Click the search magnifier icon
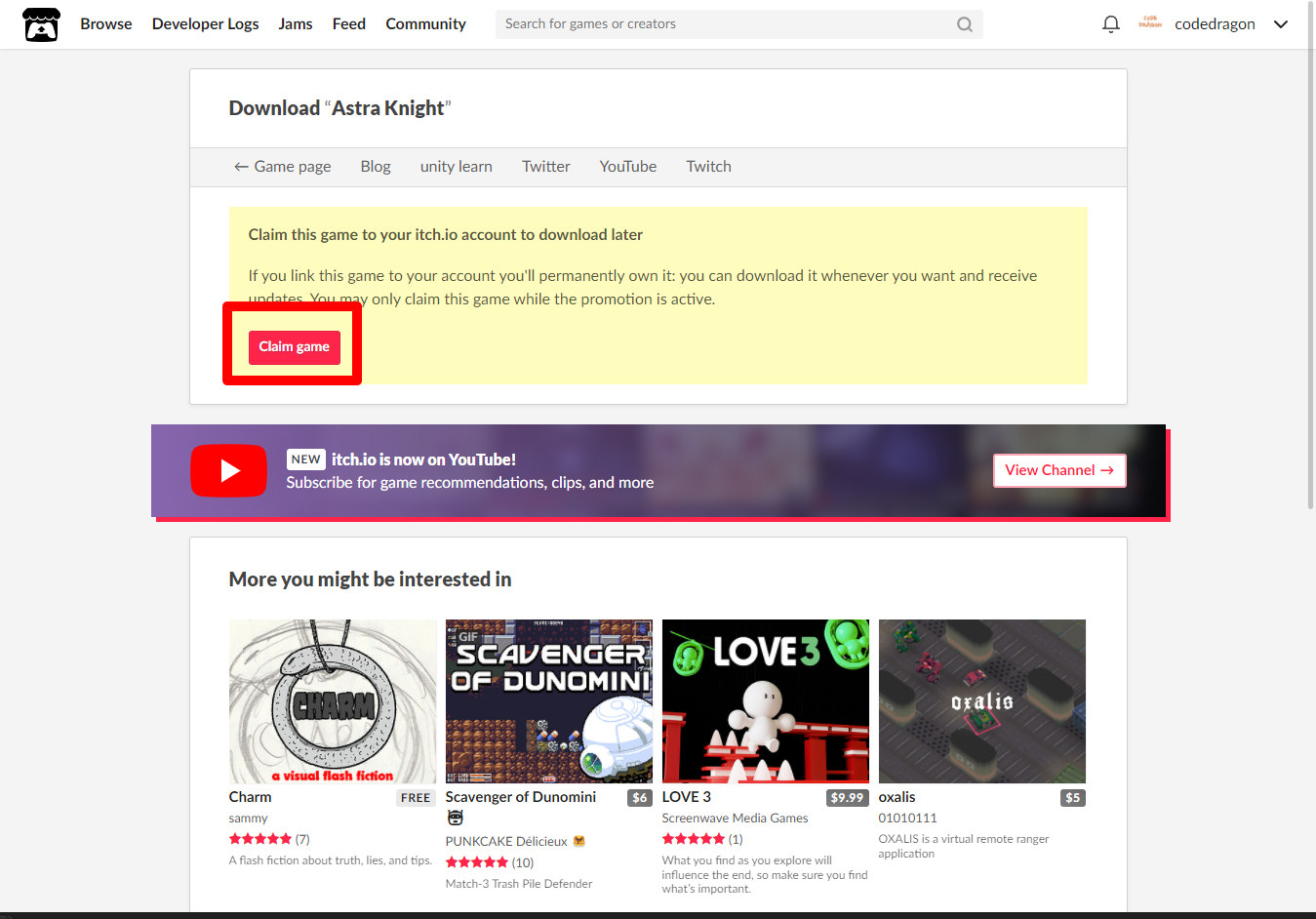 click(964, 24)
